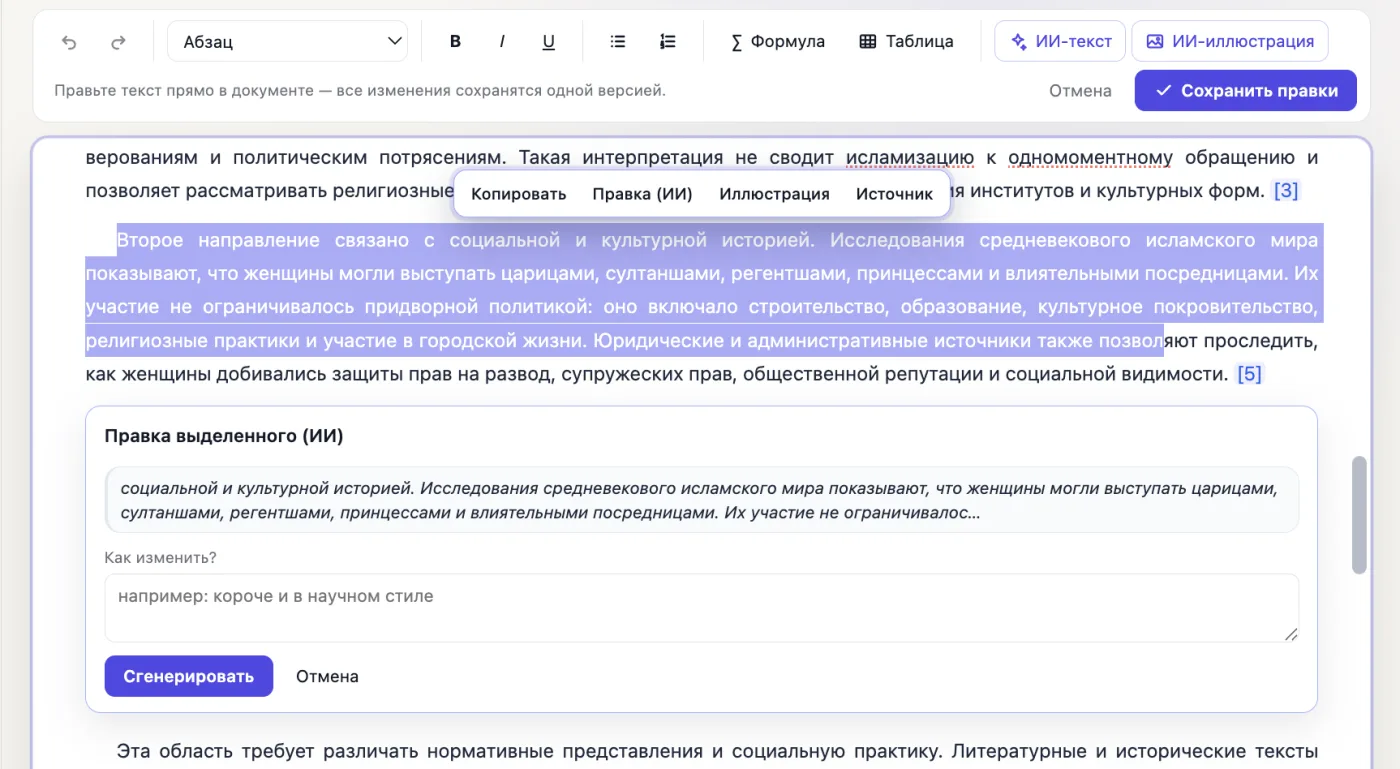Click the Как изменить? label
The height and width of the screenshot is (769, 1400).
(160, 557)
